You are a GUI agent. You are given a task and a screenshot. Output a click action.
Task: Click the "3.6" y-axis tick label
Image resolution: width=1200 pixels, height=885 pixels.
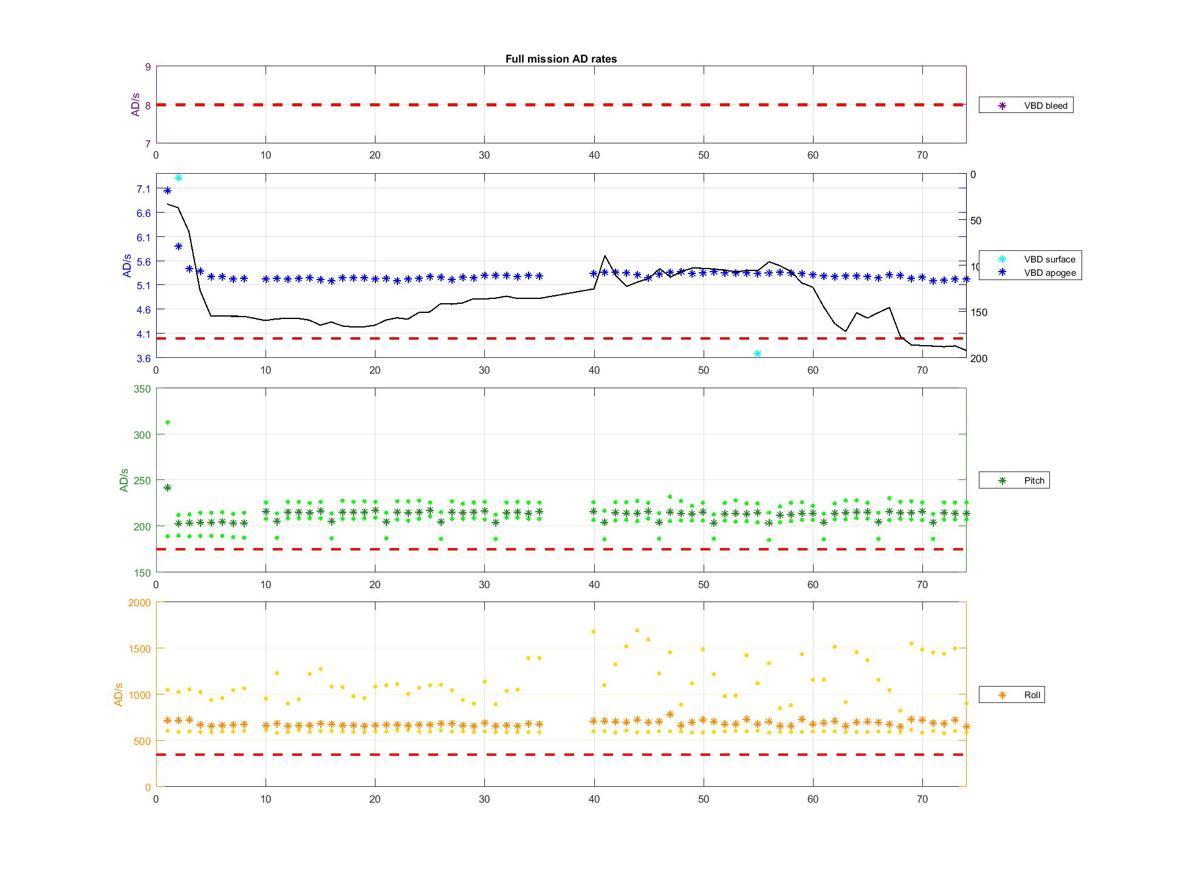(x=144, y=358)
